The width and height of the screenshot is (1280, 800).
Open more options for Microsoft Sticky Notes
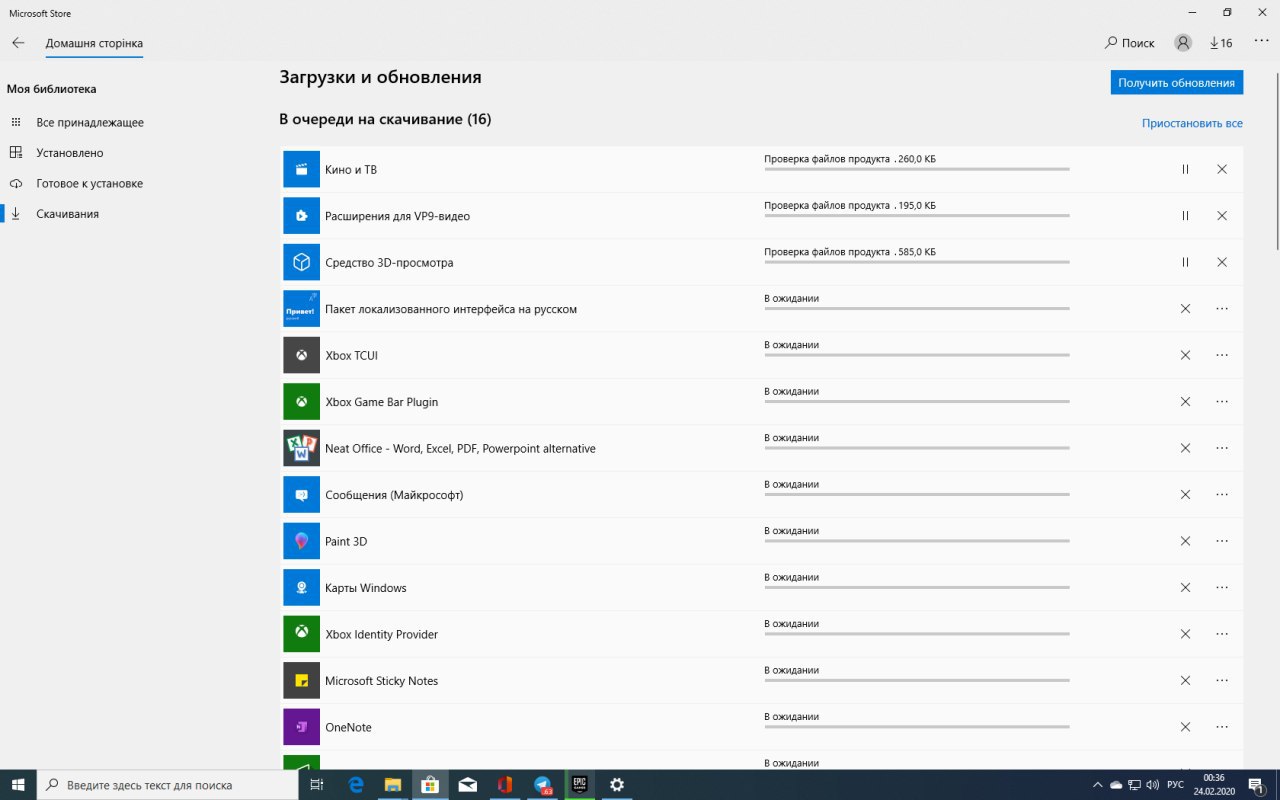coord(1222,681)
